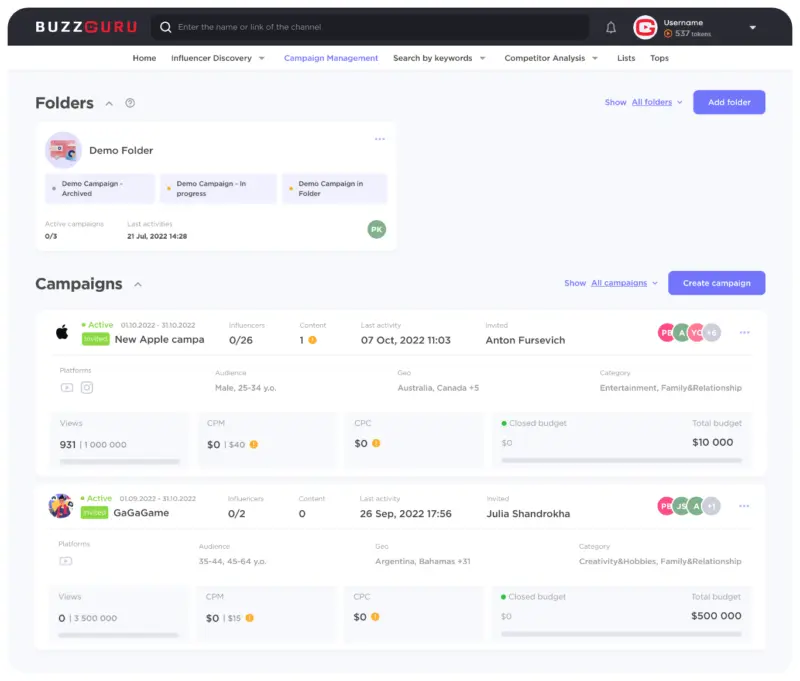
Task: Open GaGaGame campaign three-dot menu
Action: pyautogui.click(x=744, y=506)
